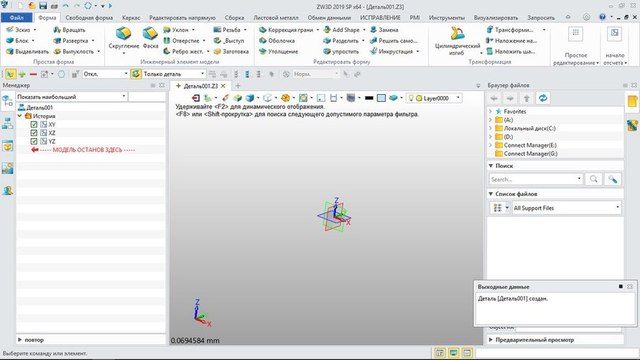The width and height of the screenshot is (640, 360).
Task: Toggle the XZ plane checkbox
Action: 34,133
